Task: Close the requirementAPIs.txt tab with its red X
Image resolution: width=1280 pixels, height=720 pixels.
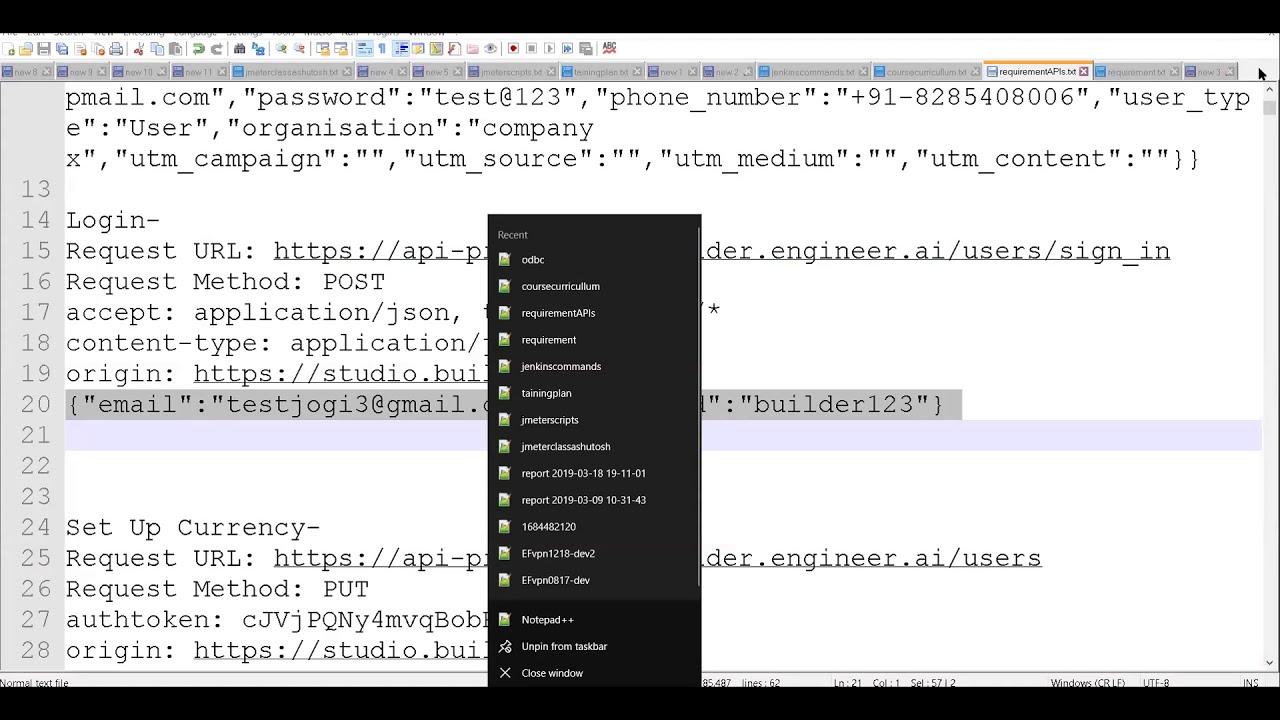Action: (1083, 72)
